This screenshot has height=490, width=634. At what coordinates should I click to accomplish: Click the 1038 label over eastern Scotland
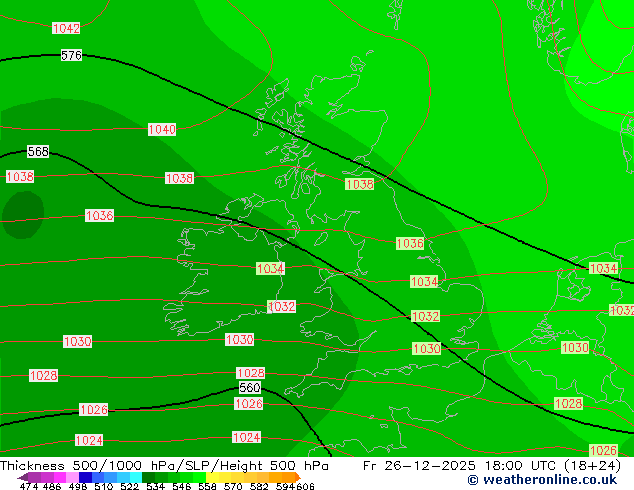[359, 184]
